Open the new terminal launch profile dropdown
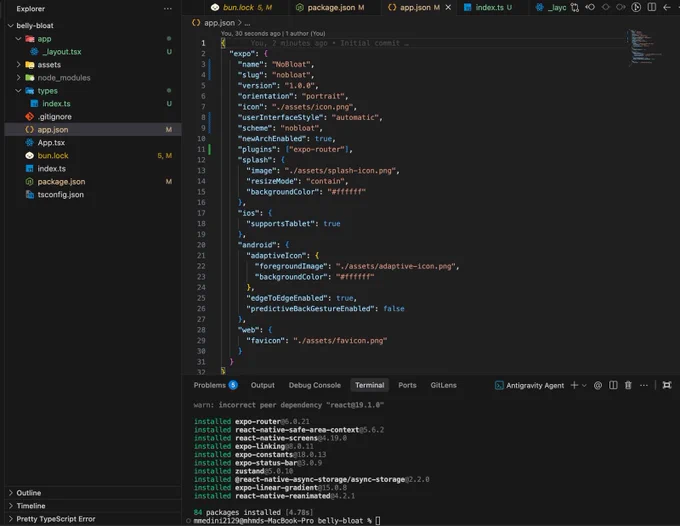 click(584, 386)
